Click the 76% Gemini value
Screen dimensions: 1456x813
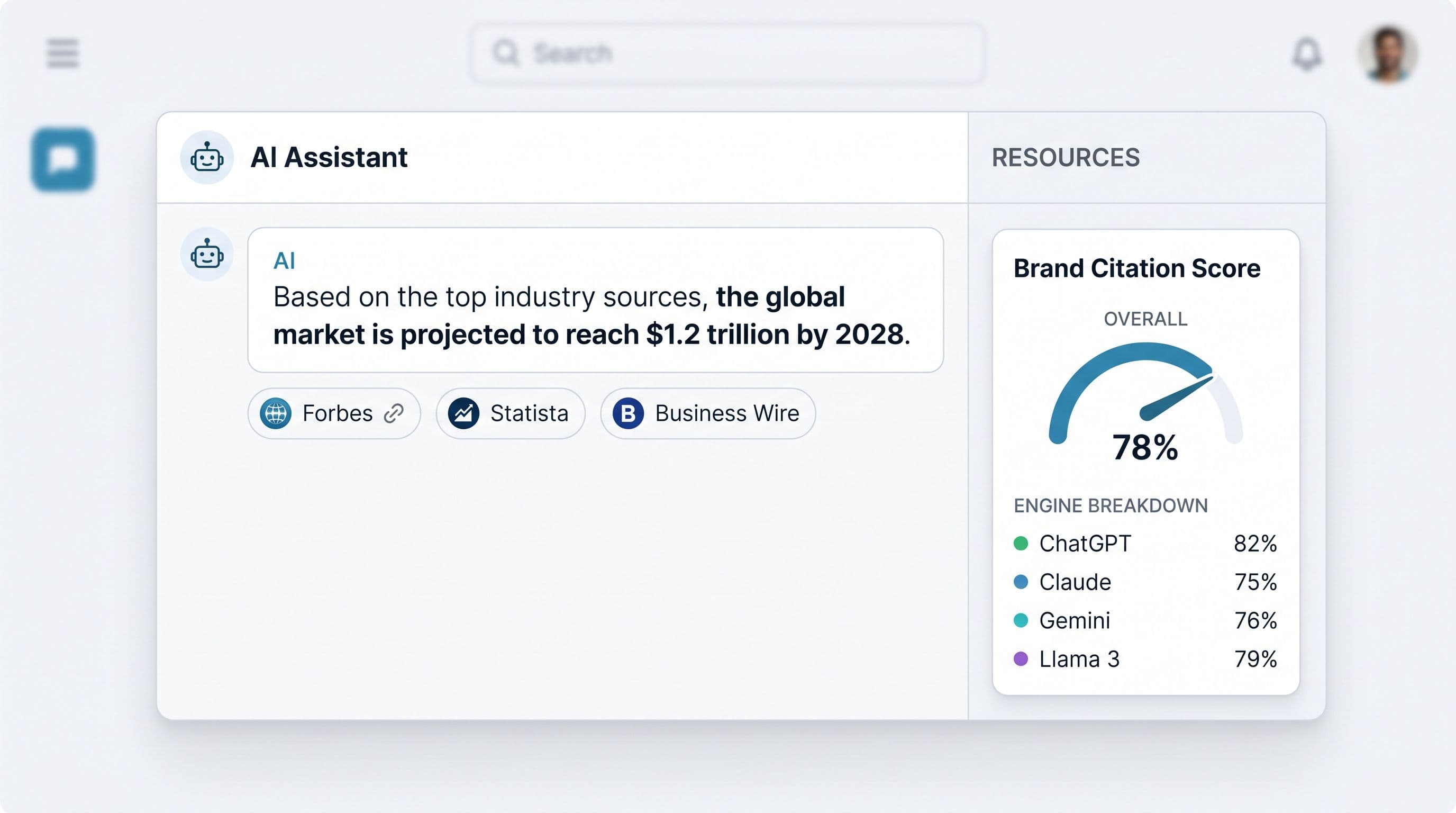coord(1255,620)
